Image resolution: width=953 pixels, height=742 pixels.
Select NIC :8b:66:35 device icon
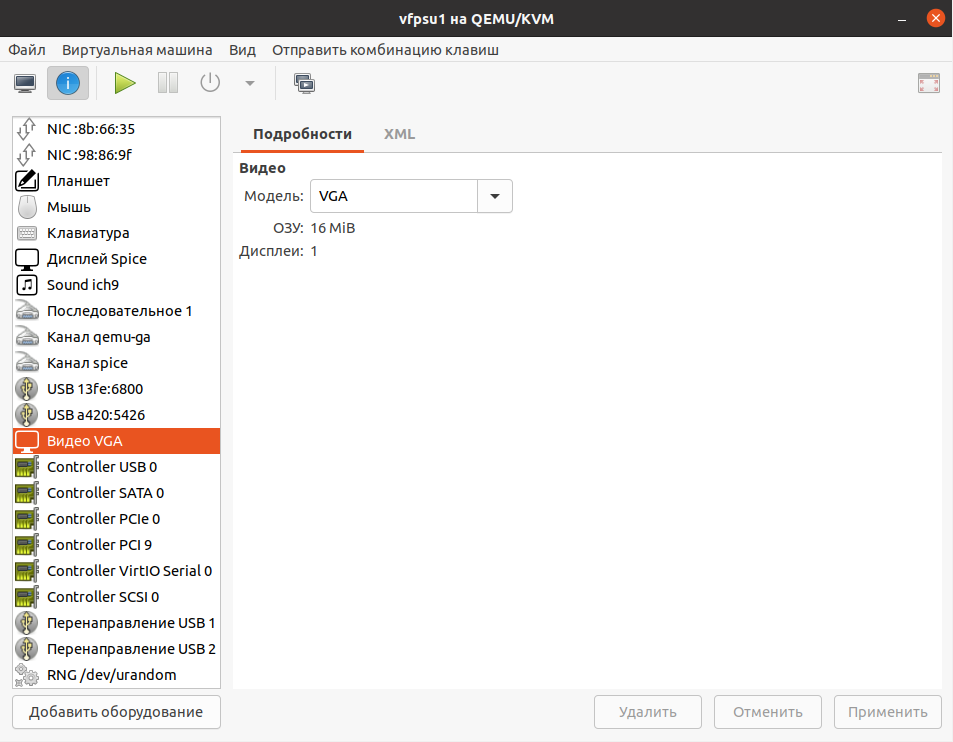click(x=27, y=129)
